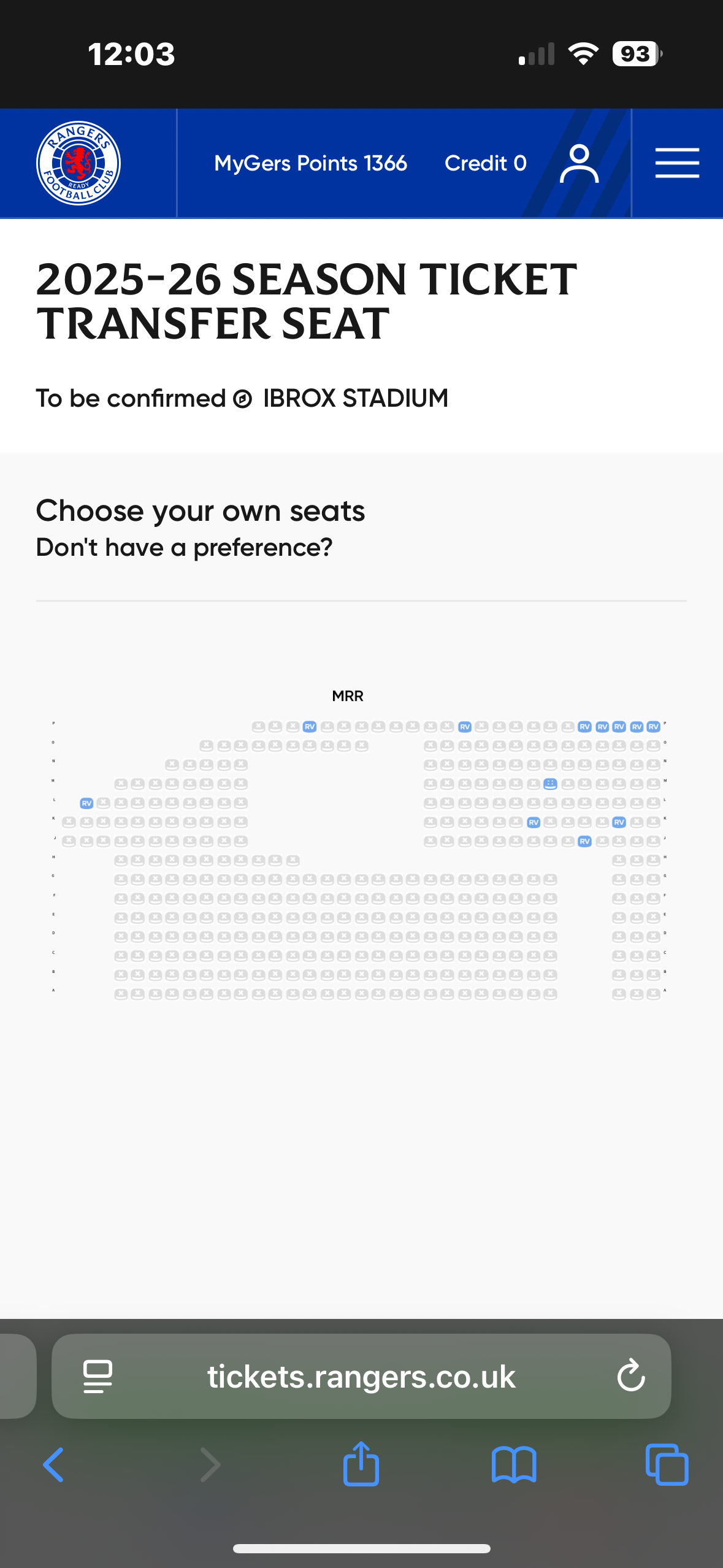The width and height of the screenshot is (723, 1568).
Task: Open the Rangers Football Club logo home
Action: 78,163
